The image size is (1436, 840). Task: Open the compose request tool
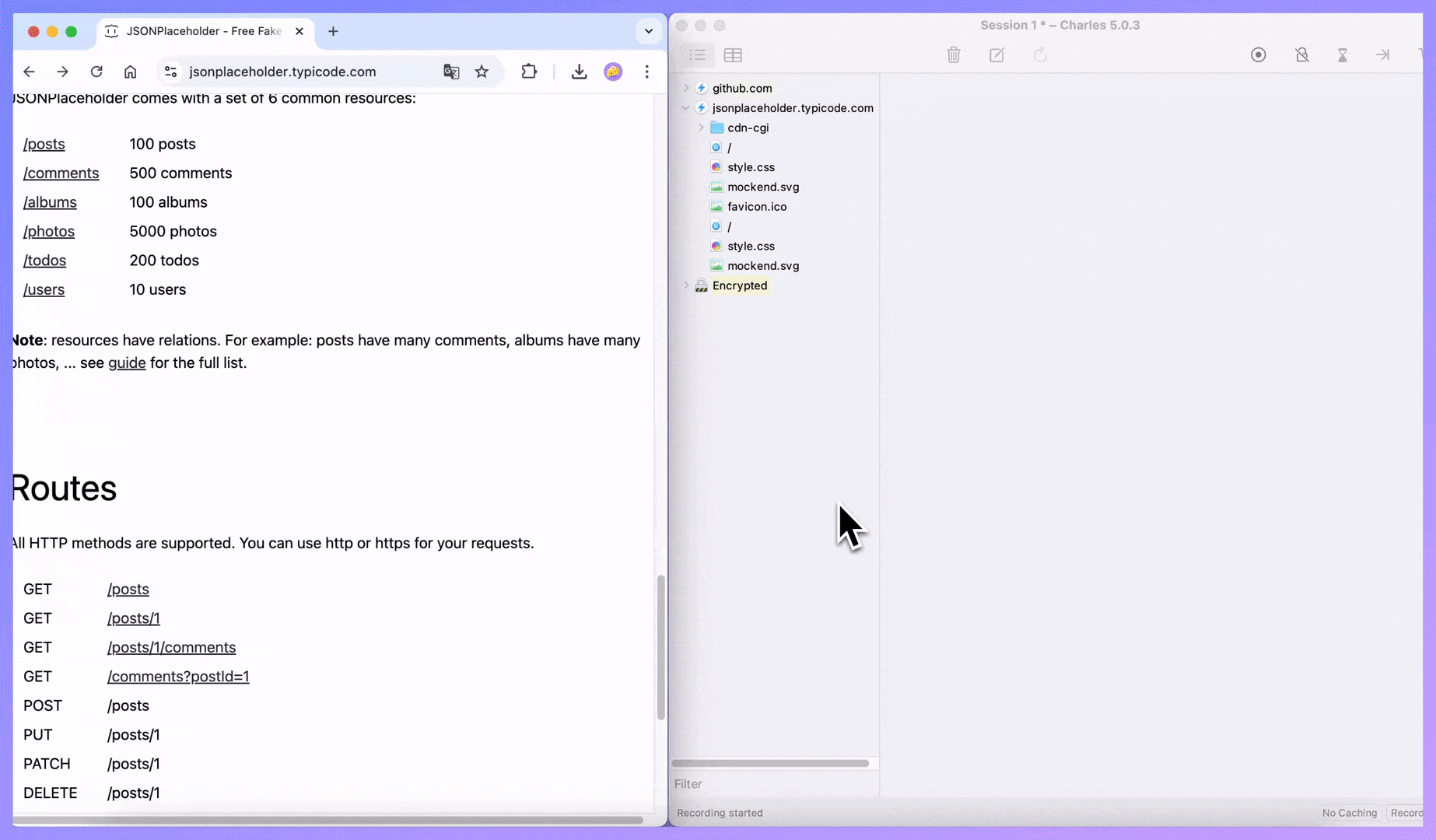pyautogui.click(x=996, y=55)
